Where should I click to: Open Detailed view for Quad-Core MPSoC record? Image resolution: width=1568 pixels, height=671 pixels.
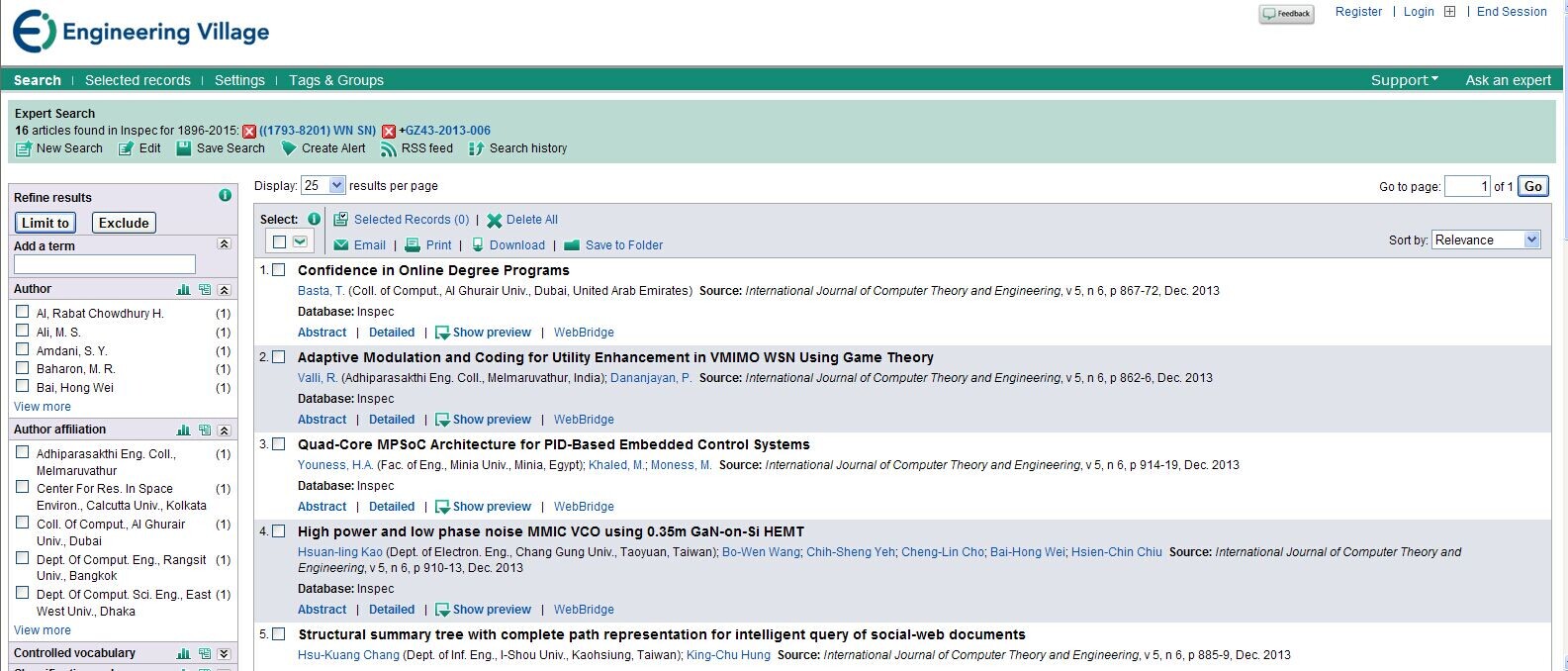(392, 507)
